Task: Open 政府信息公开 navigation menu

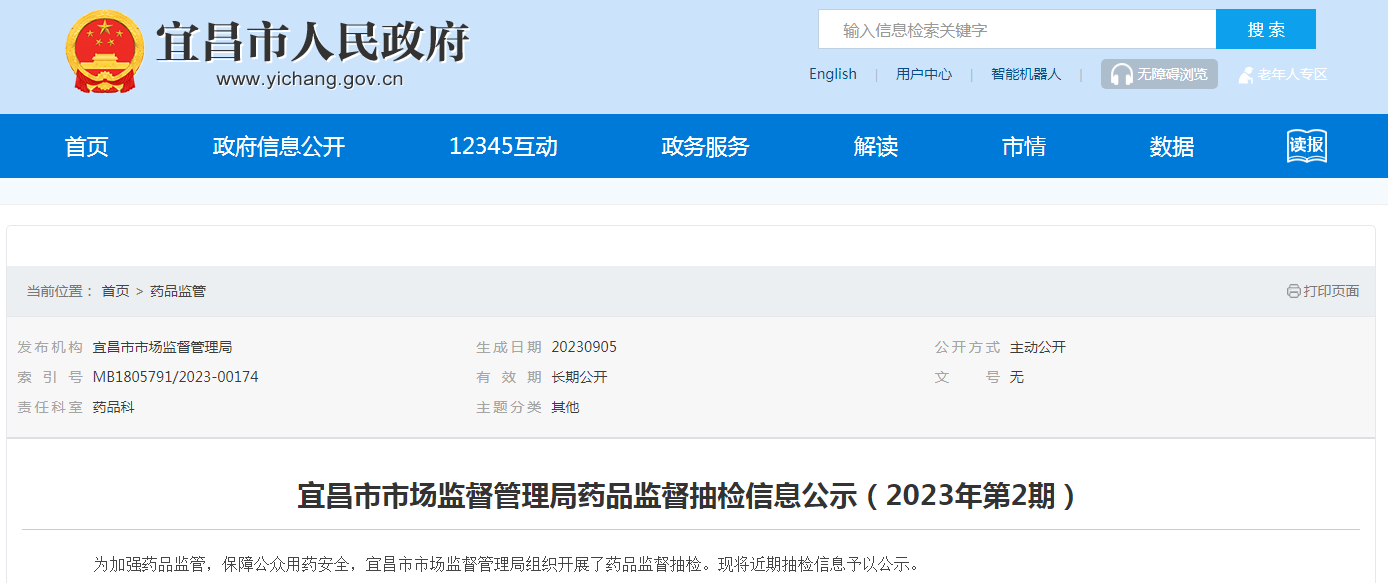Action: 279,147
